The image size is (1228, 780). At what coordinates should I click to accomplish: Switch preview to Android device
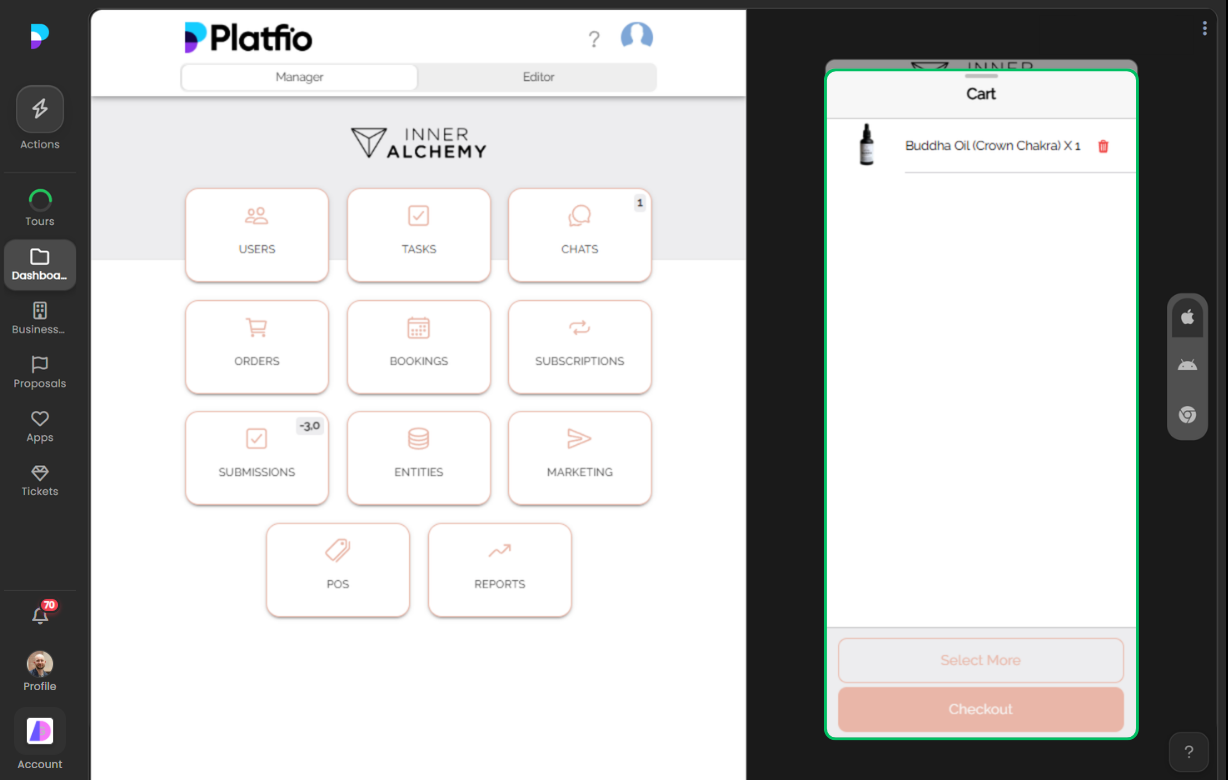(x=1187, y=365)
